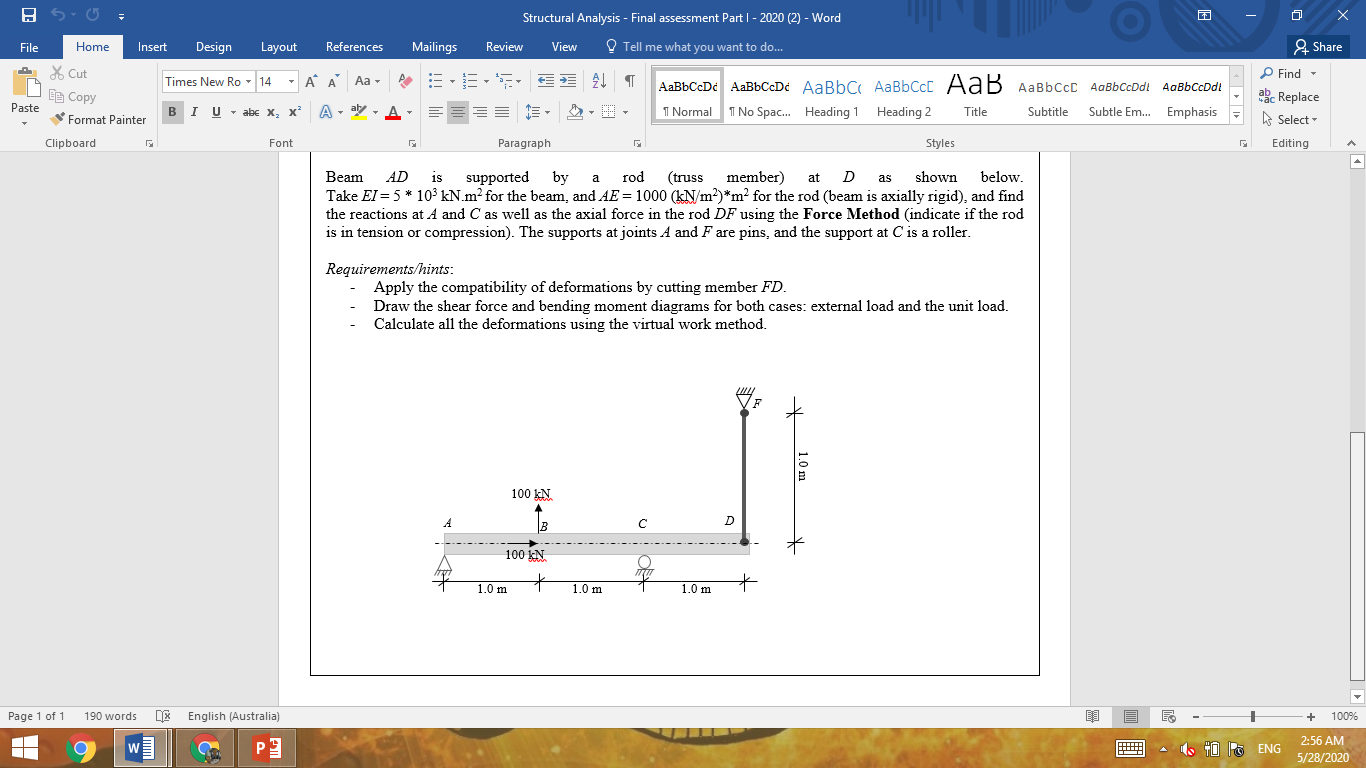Click the vertical scrollbar down arrow
The image size is (1366, 768).
[1356, 696]
